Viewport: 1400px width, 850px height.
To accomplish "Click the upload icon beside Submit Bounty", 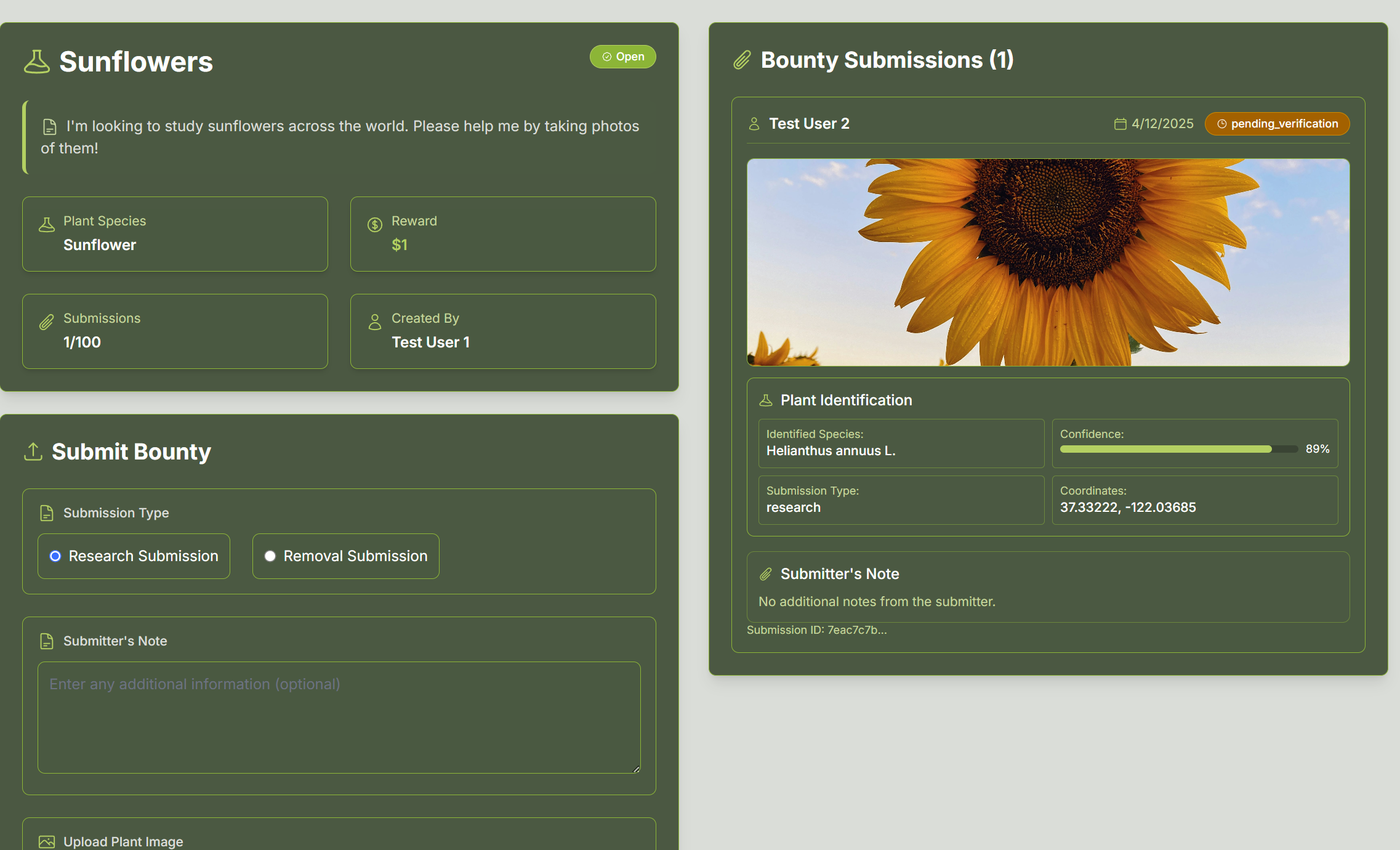I will [x=33, y=451].
